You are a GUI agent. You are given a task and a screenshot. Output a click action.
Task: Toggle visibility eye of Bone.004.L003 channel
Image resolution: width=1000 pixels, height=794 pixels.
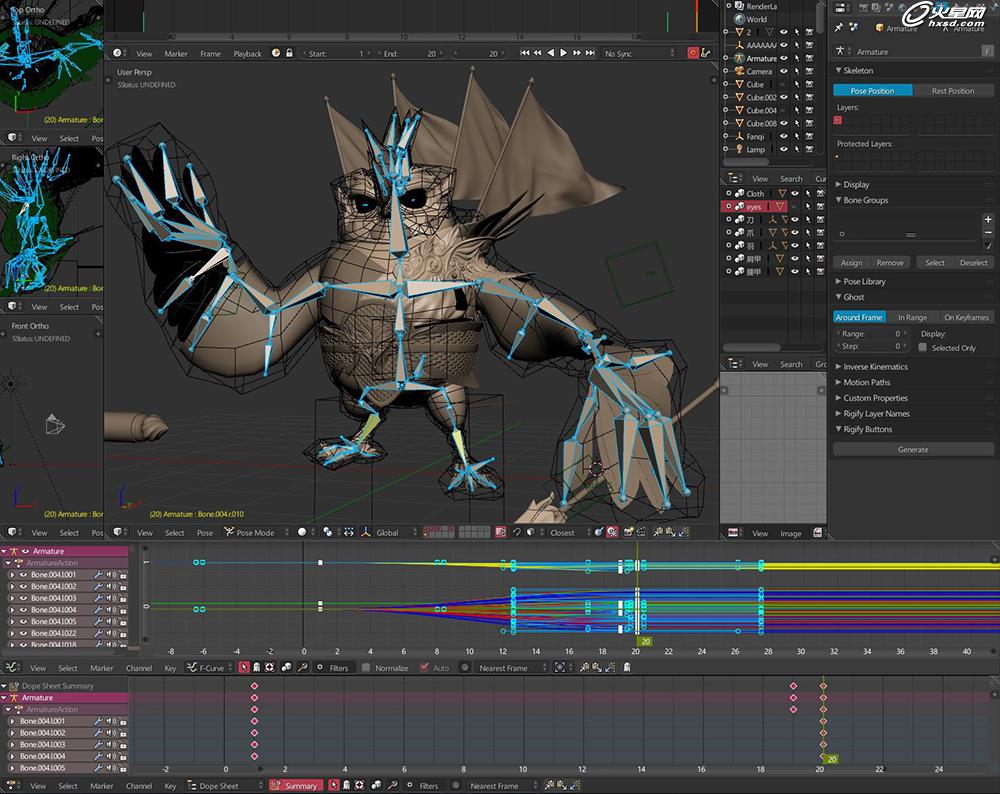point(23,598)
